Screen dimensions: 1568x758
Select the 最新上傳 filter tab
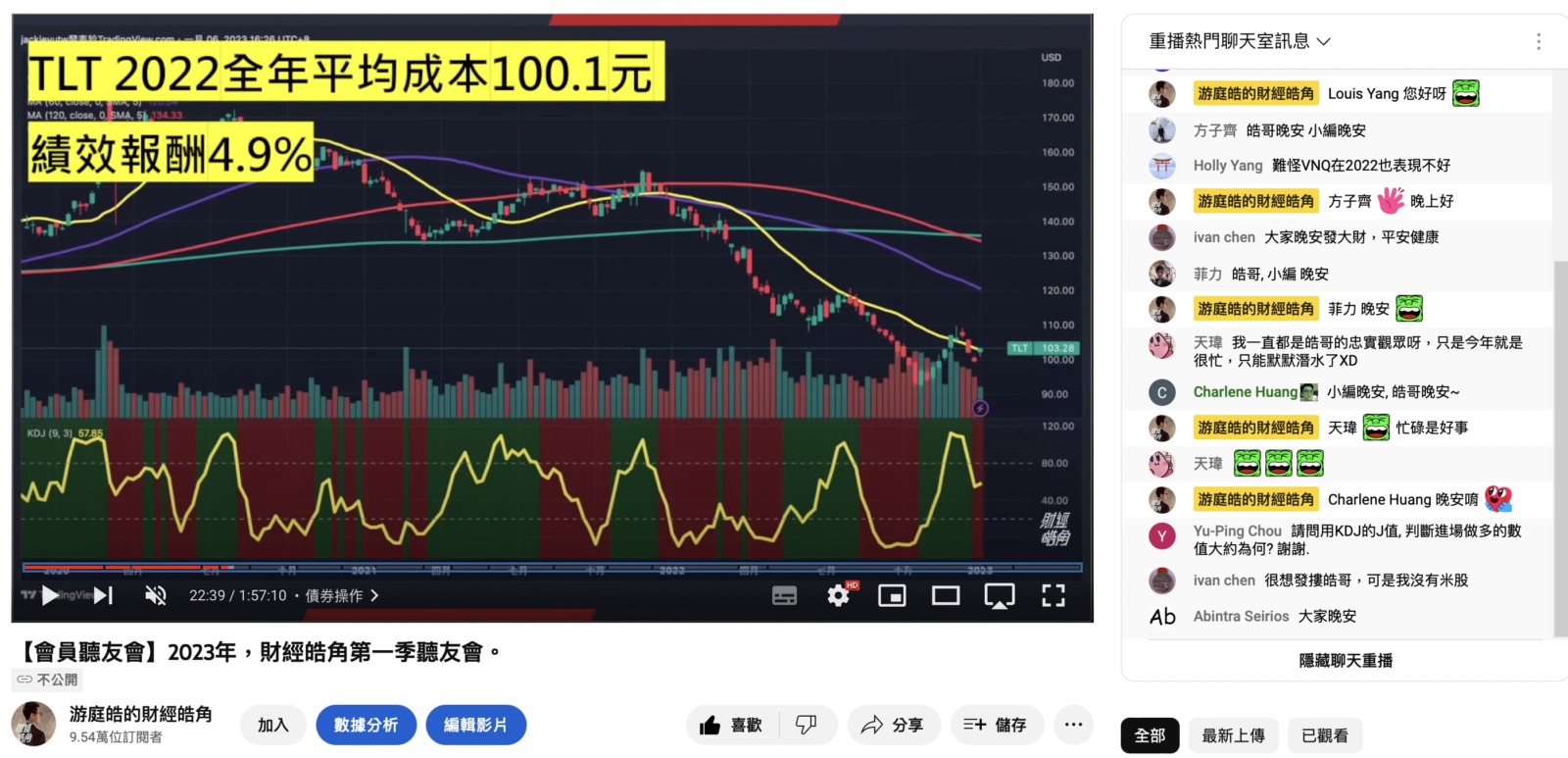pyautogui.click(x=1233, y=735)
